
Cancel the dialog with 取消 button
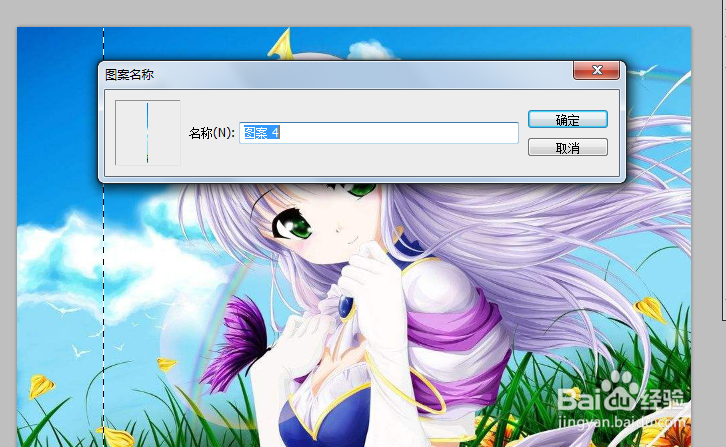coord(568,148)
